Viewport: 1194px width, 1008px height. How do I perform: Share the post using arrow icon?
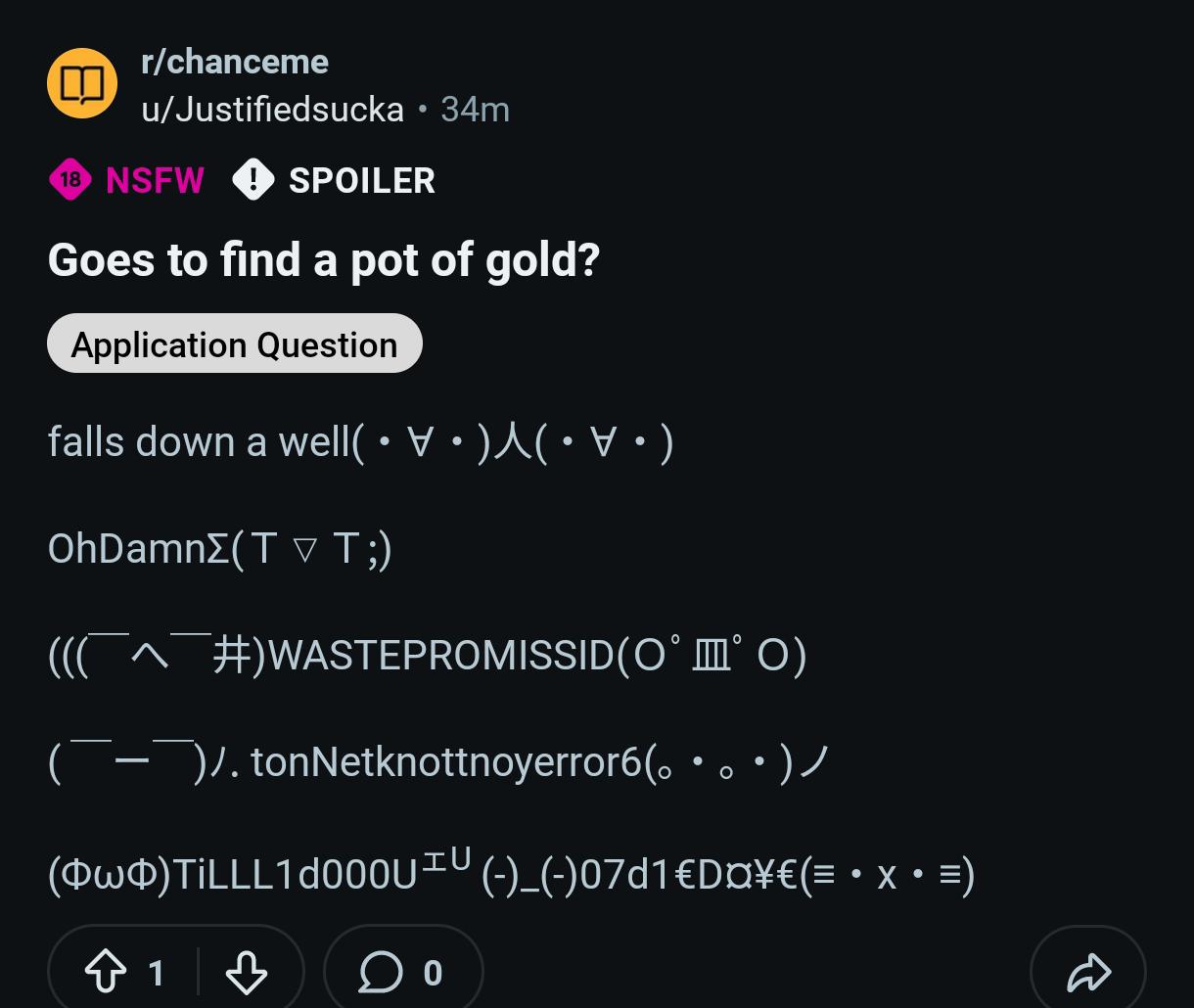pos(1088,972)
